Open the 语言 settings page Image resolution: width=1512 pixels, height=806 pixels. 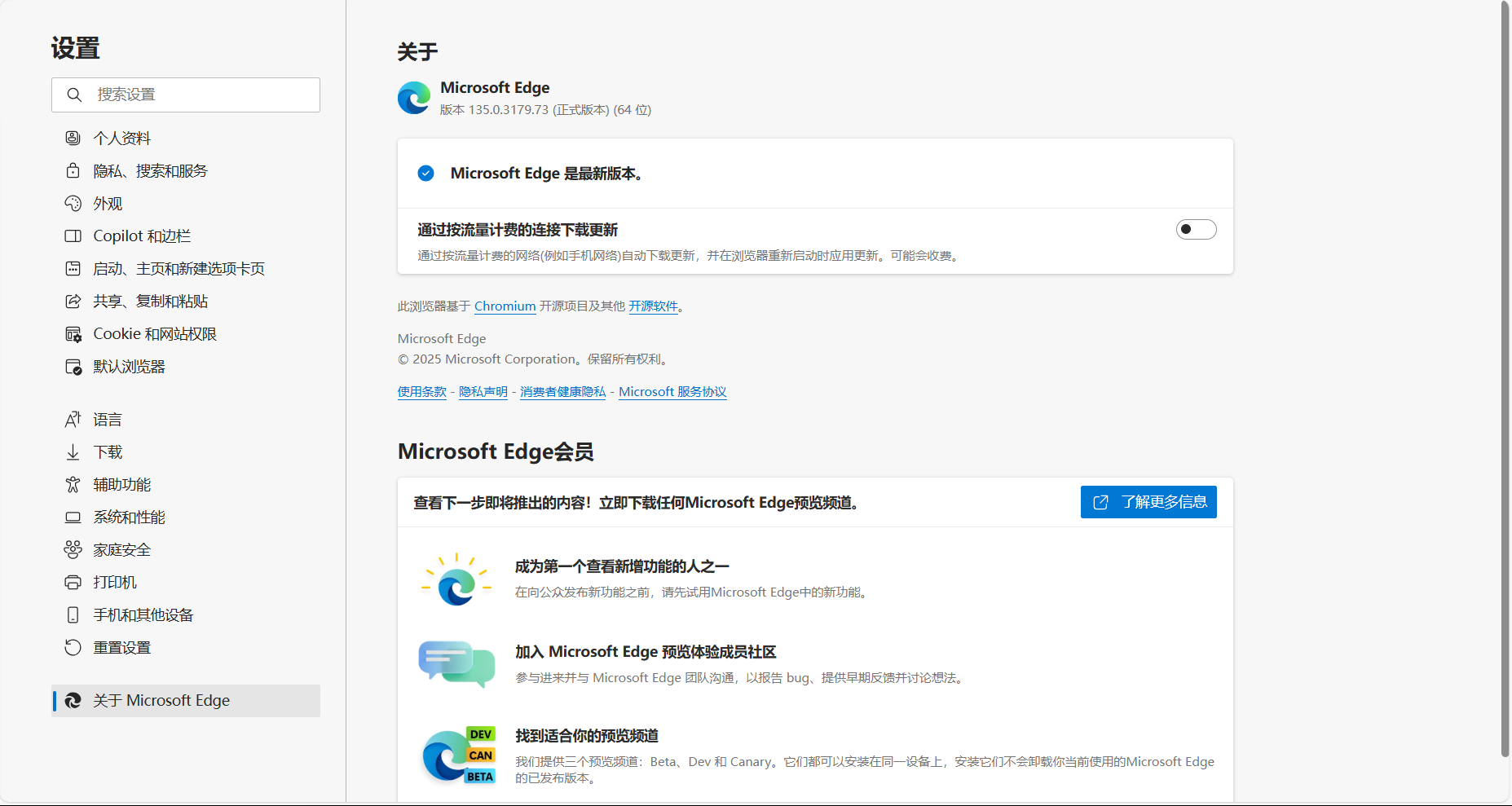(186, 419)
